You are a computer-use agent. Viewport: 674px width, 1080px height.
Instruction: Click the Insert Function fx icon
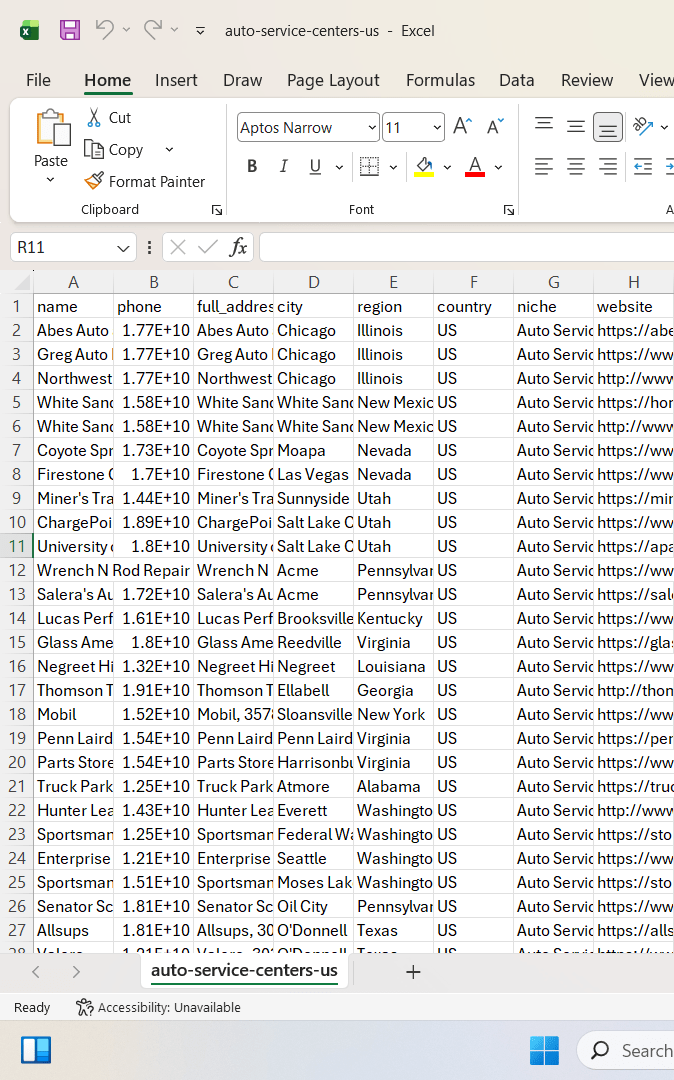pyautogui.click(x=238, y=247)
